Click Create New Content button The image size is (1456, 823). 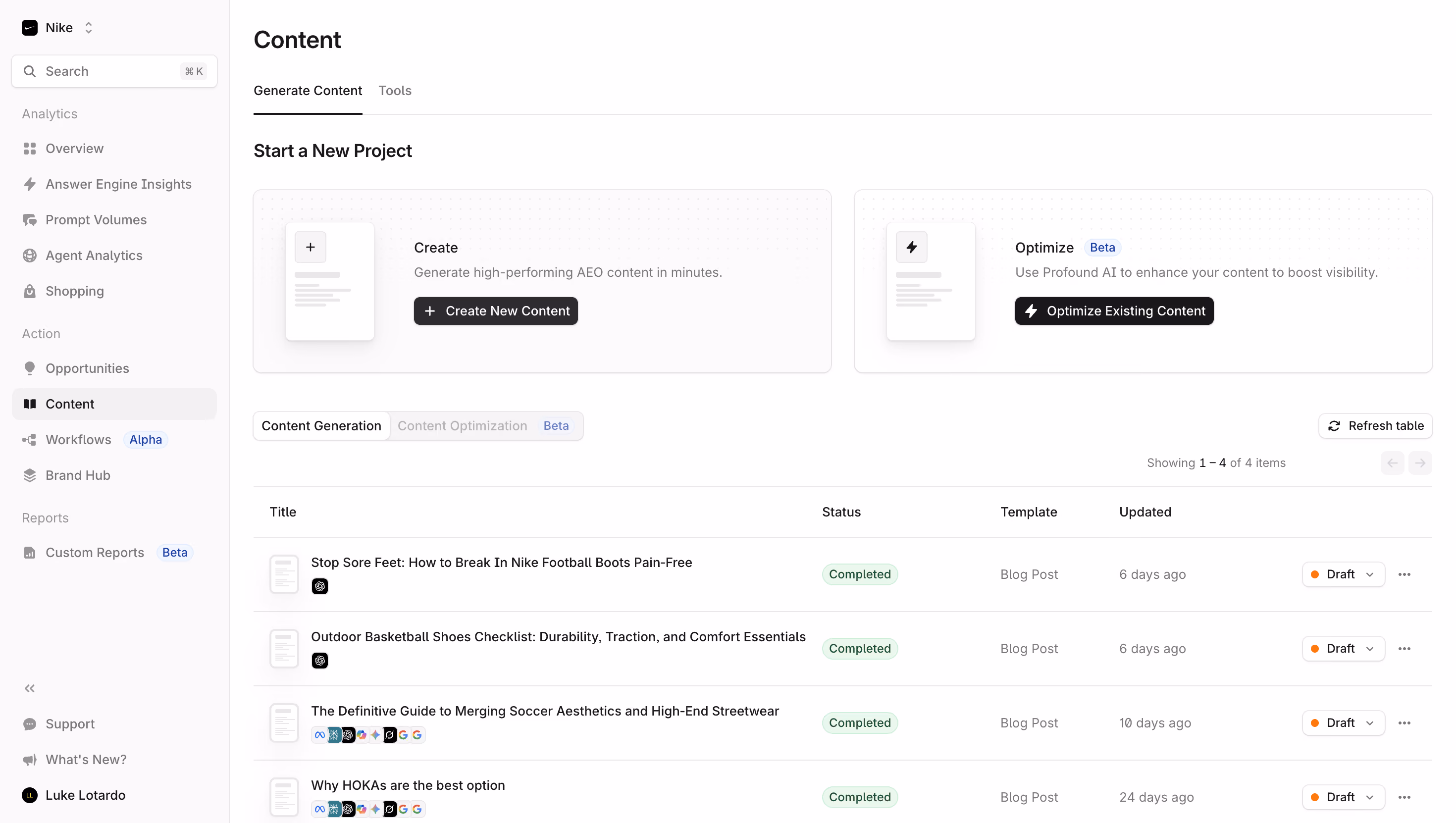496,311
